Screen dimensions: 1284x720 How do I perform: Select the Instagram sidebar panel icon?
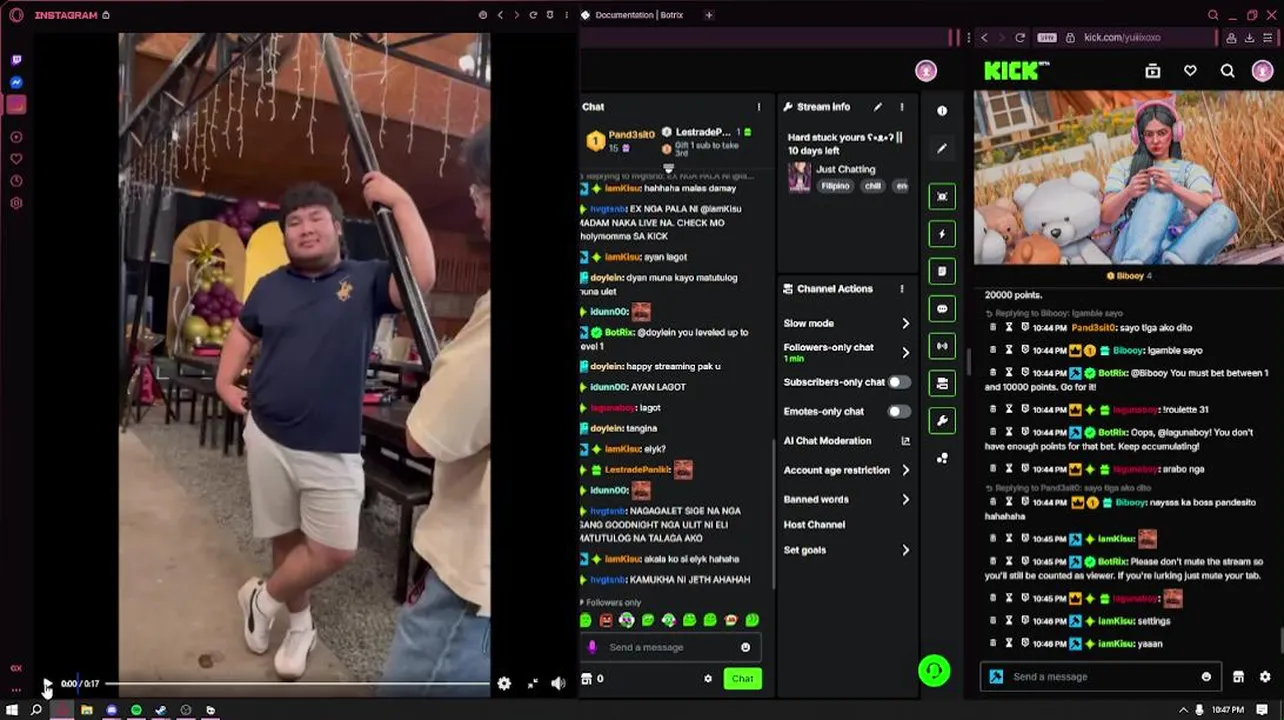point(16,104)
